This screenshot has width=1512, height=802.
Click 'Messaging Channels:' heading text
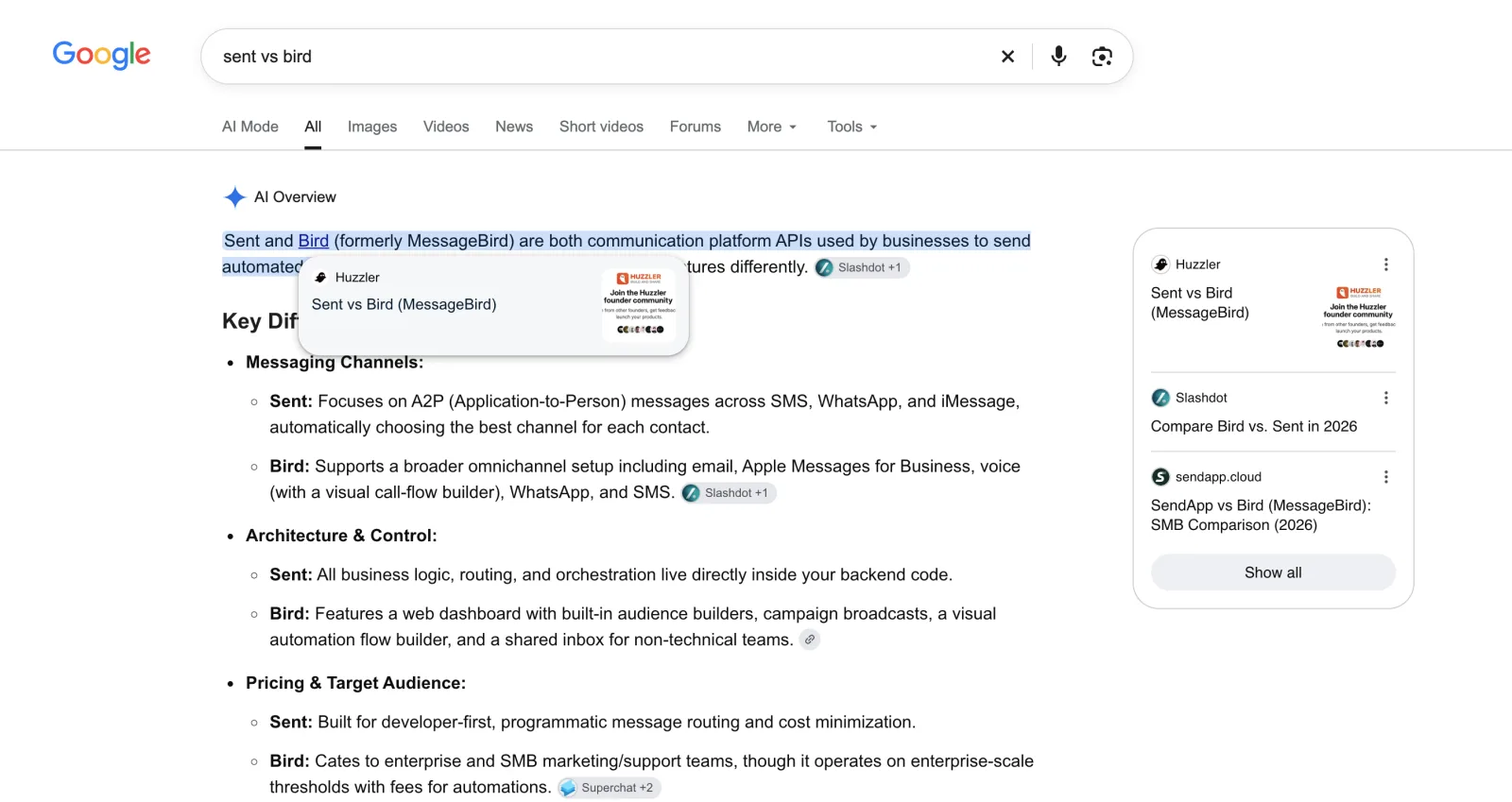coord(335,363)
